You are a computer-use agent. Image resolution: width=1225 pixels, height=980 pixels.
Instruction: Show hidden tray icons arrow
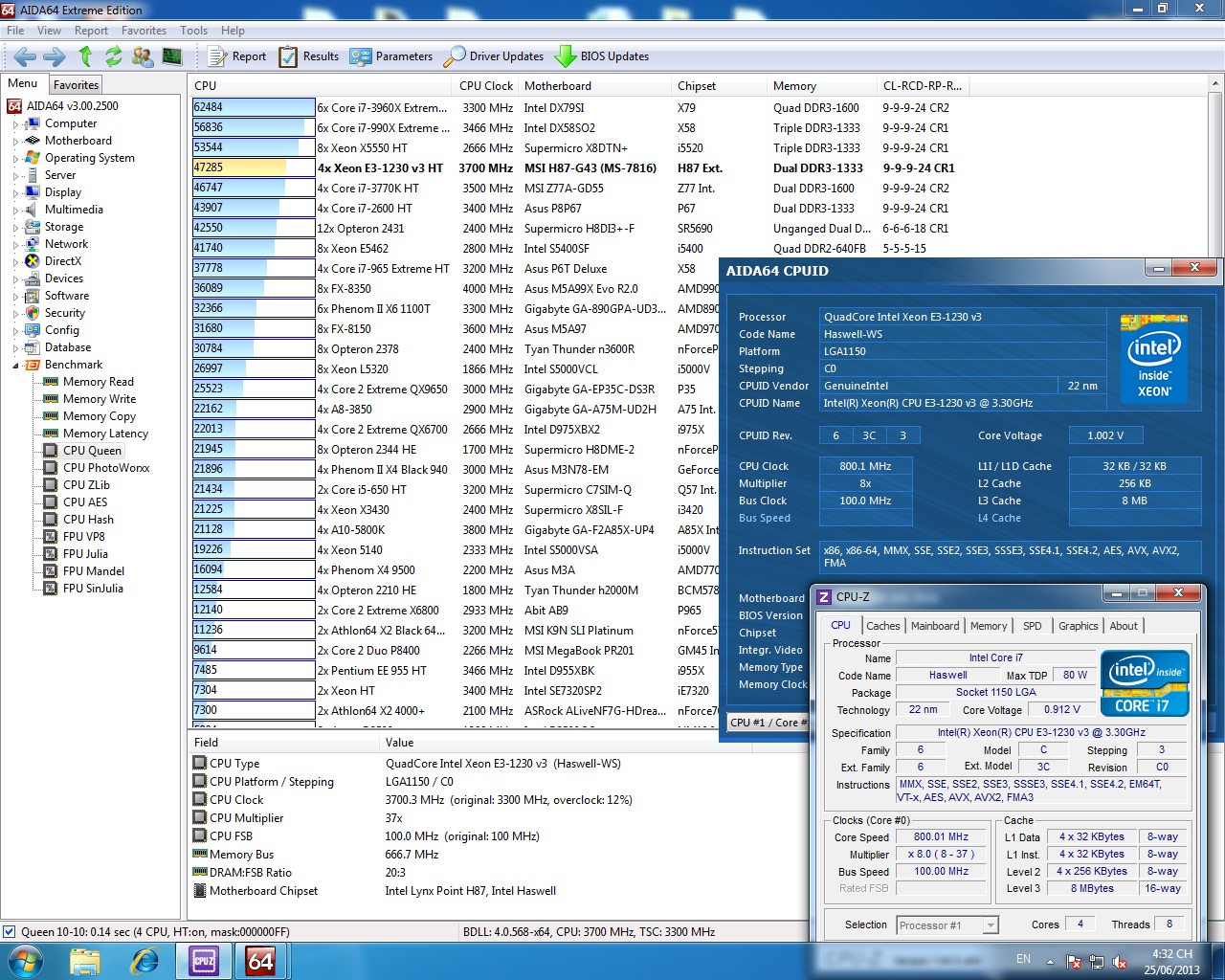[x=1050, y=961]
